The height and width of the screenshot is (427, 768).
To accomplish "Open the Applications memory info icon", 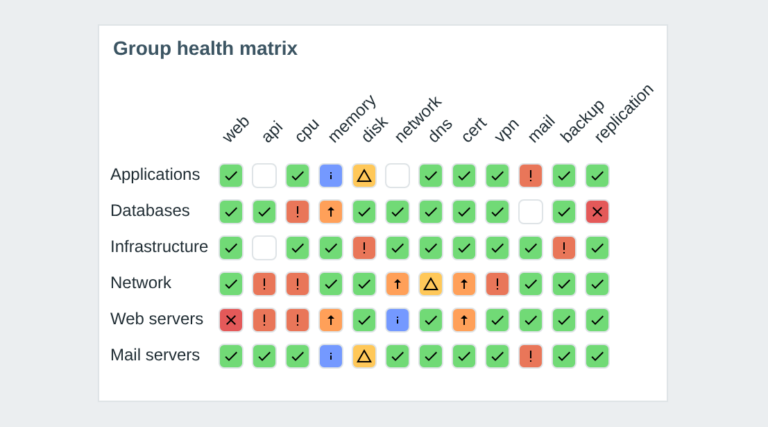I will (331, 175).
